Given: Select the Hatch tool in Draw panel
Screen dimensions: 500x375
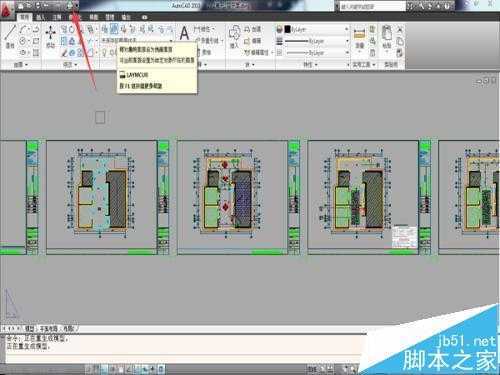Looking at the screenshot, I should click(x=36, y=52).
